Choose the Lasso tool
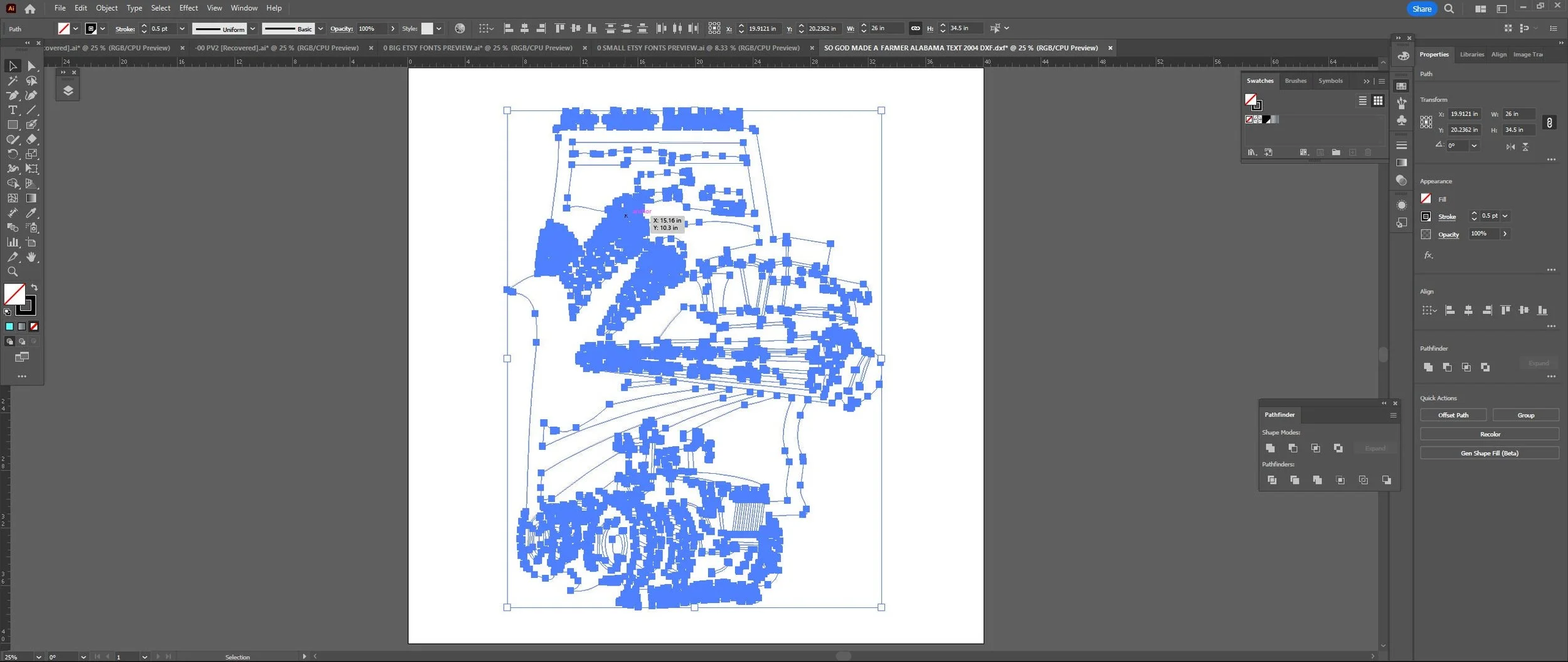 click(x=31, y=81)
